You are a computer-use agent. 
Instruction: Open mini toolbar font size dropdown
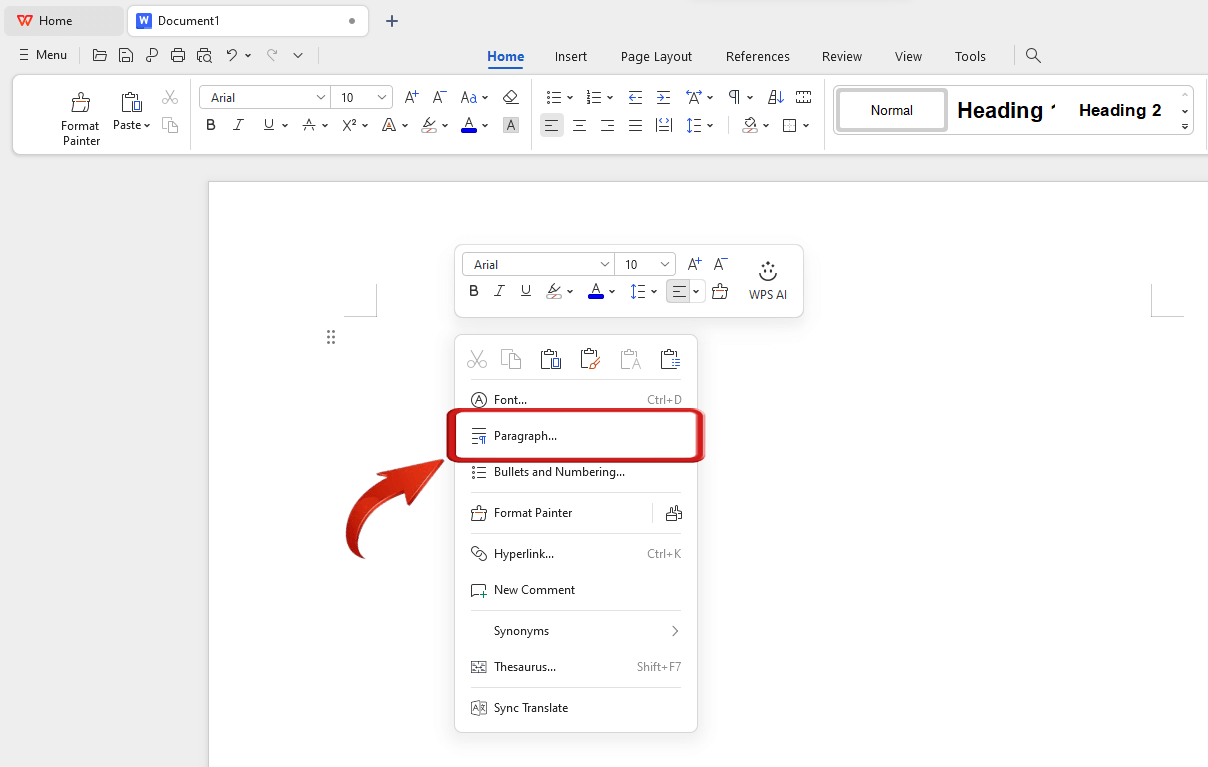[x=665, y=264]
